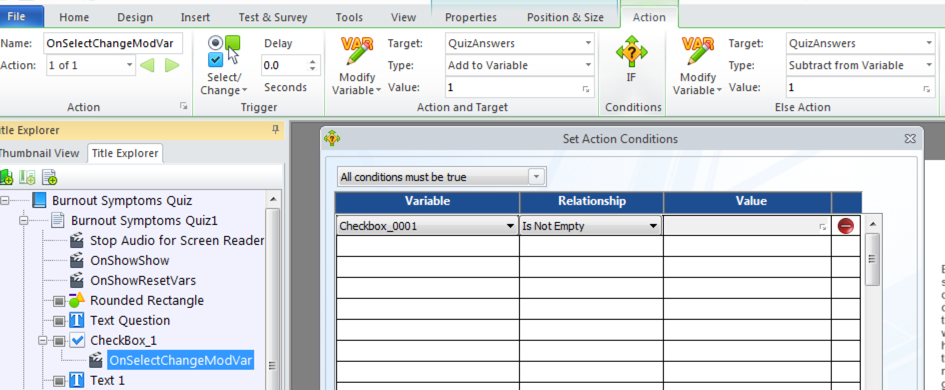Collapse the CheckBox_1 tree node
The width and height of the screenshot is (945, 390).
pos(43,341)
